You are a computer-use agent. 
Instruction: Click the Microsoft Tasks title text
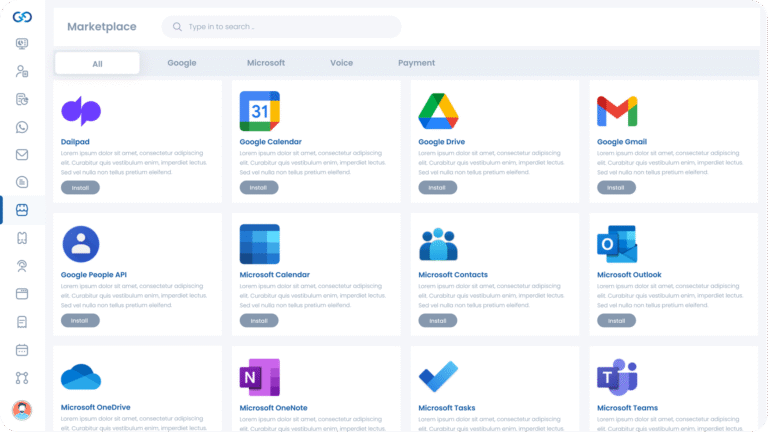[447, 408]
